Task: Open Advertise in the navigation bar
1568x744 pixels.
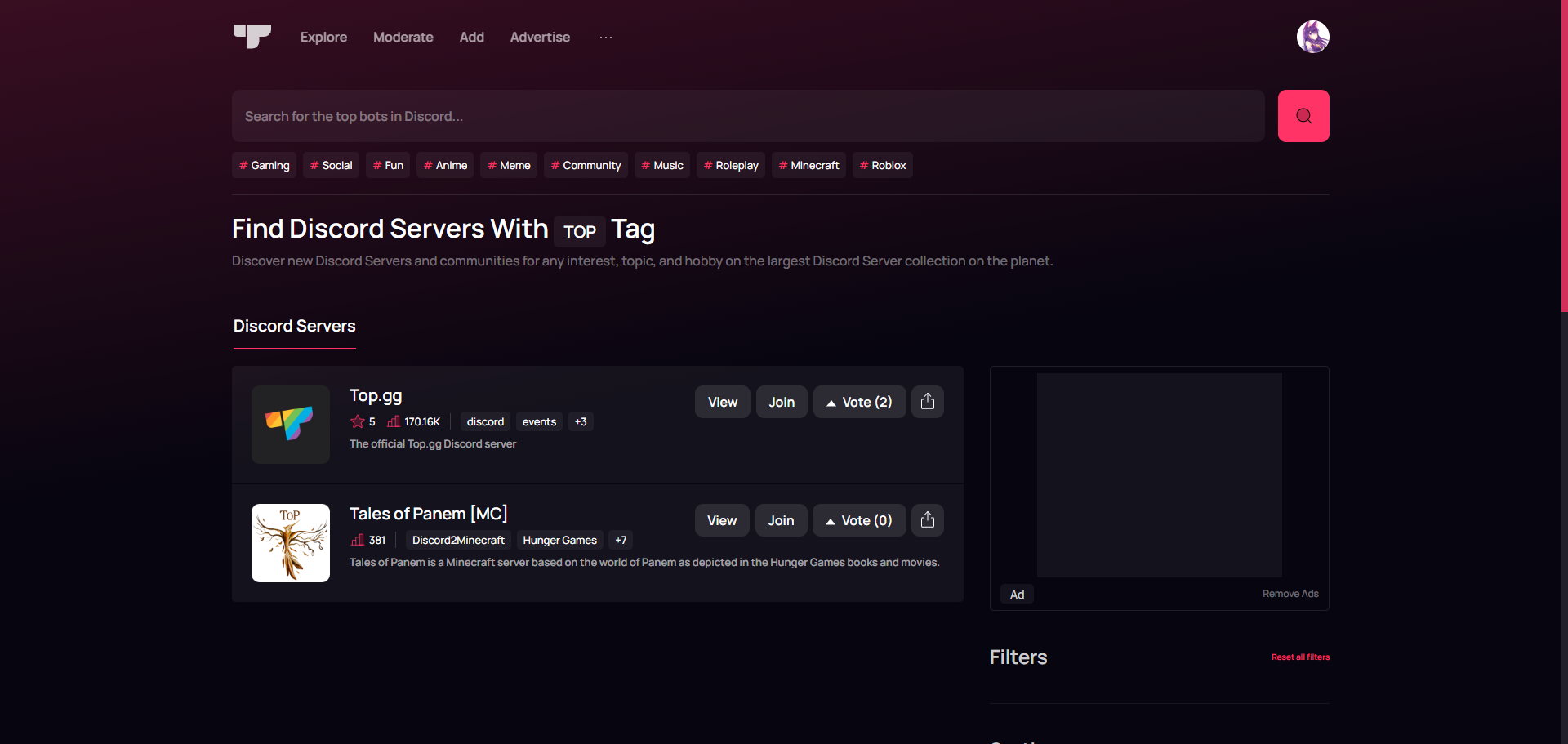Action: tap(540, 38)
